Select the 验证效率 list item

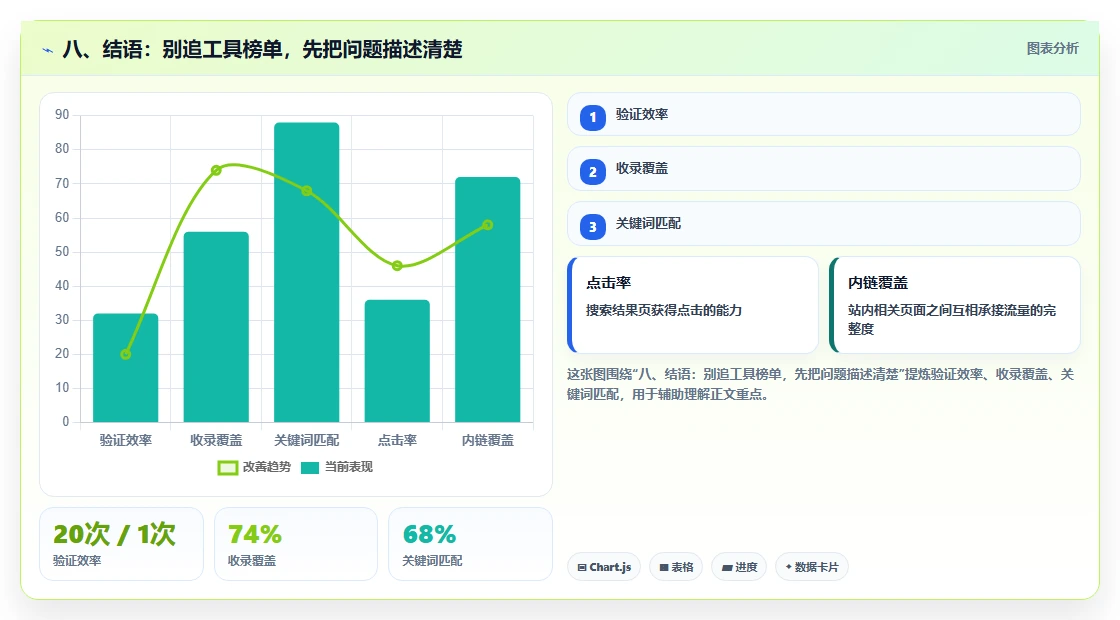point(824,114)
